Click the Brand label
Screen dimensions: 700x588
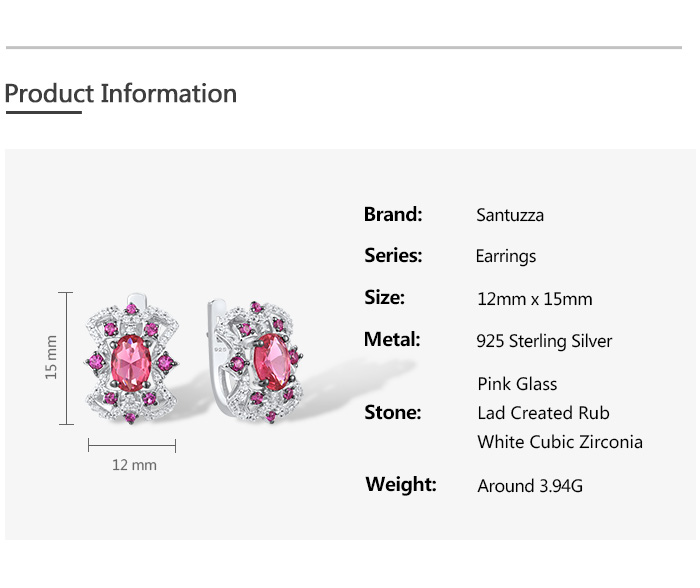point(393,214)
